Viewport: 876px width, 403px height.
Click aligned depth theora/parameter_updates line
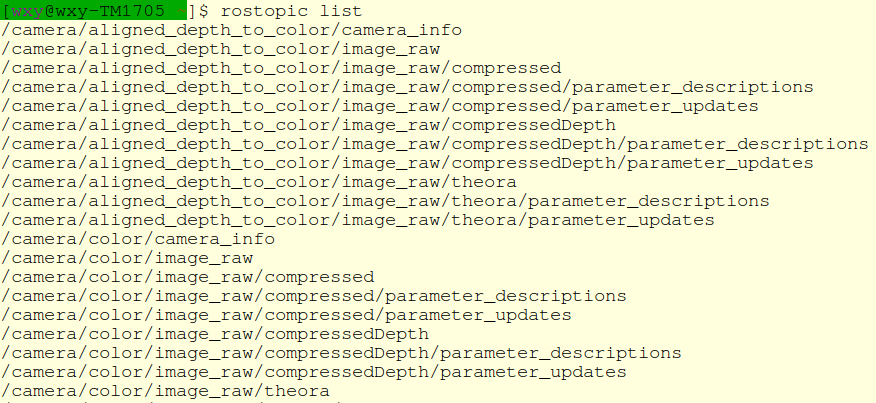coord(358,220)
